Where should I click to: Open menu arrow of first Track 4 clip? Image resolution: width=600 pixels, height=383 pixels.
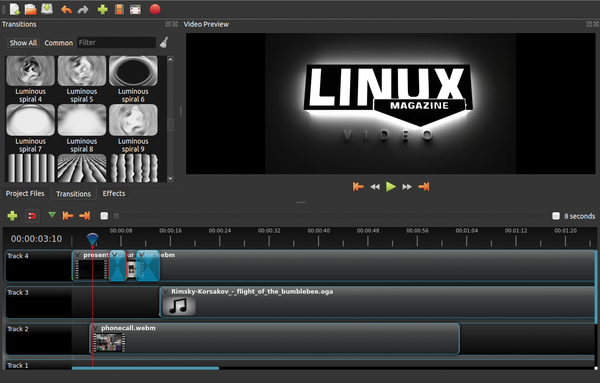pos(78,255)
